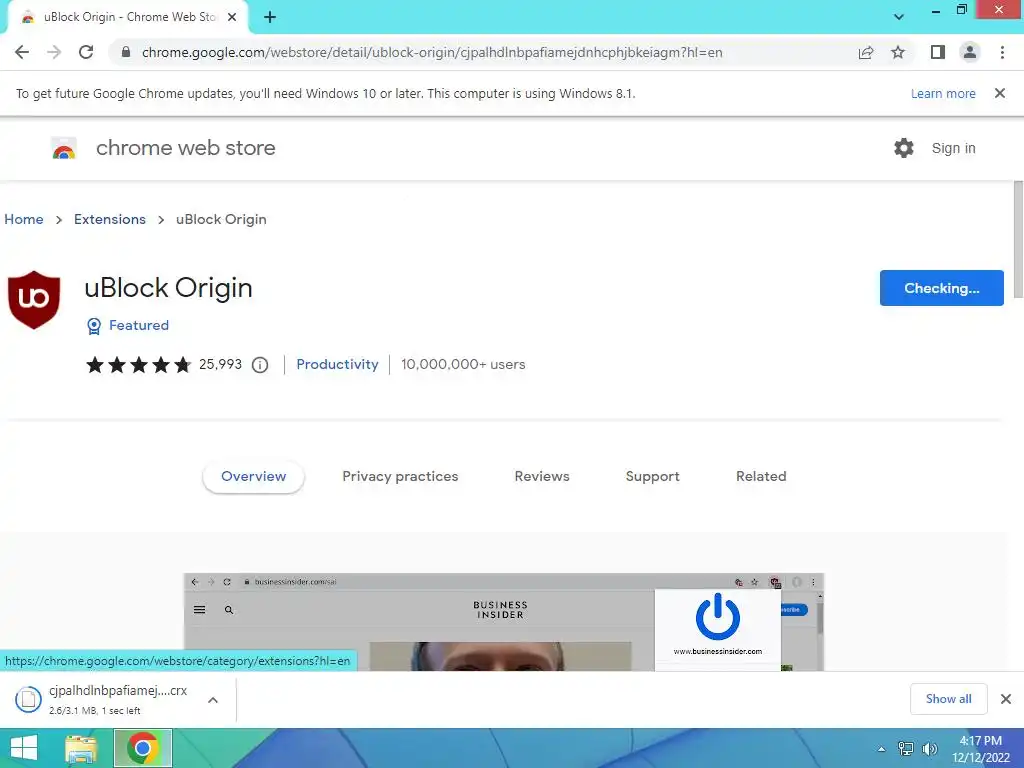This screenshot has height=768, width=1024.
Task: Select the Overview tab
Action: 253,477
